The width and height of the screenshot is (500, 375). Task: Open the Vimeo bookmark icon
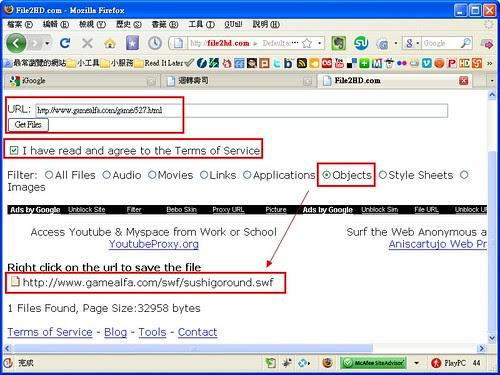pyautogui.click(x=427, y=63)
